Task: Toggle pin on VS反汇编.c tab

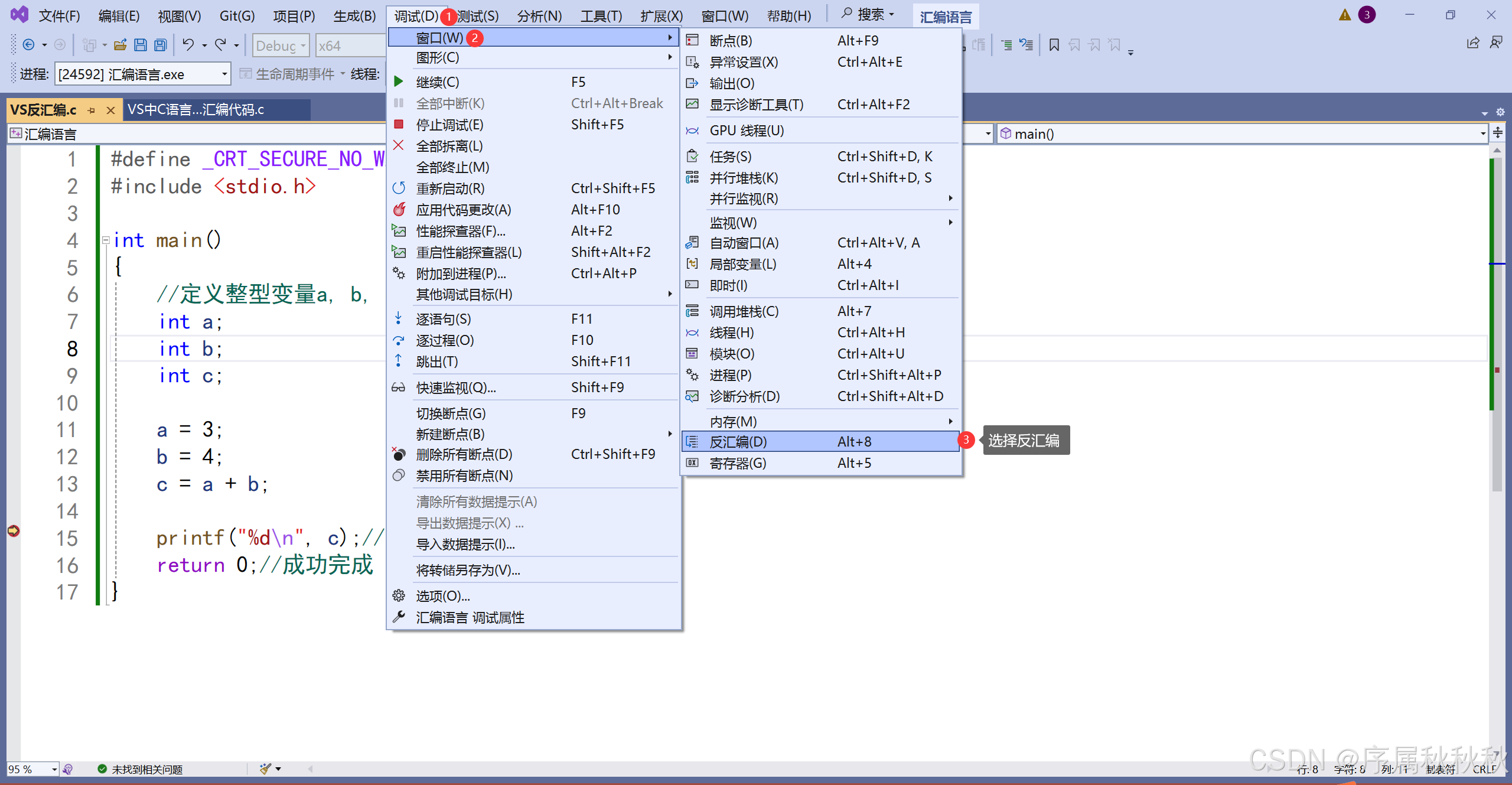Action: point(91,110)
